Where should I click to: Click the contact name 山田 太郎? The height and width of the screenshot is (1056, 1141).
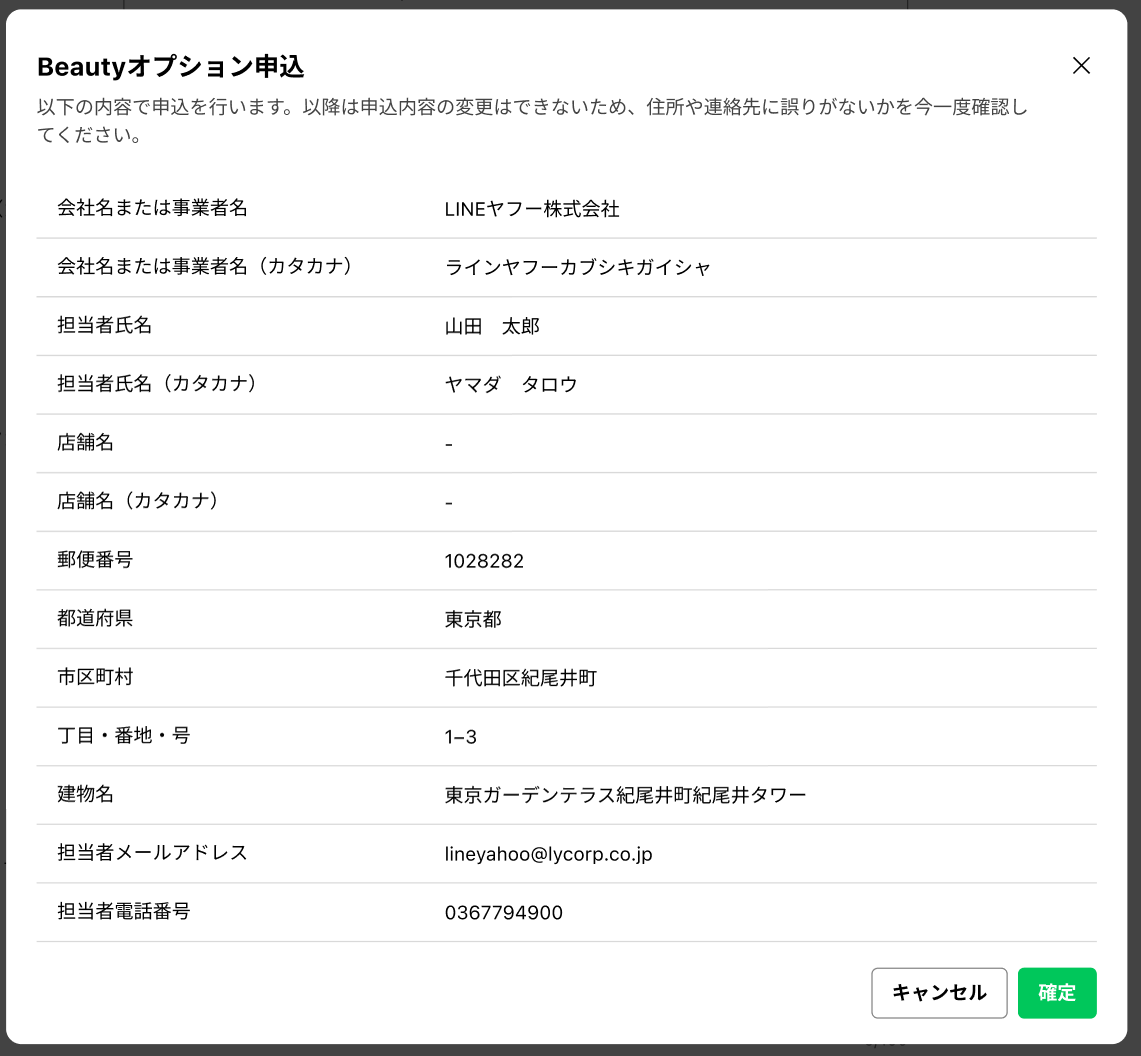point(492,326)
